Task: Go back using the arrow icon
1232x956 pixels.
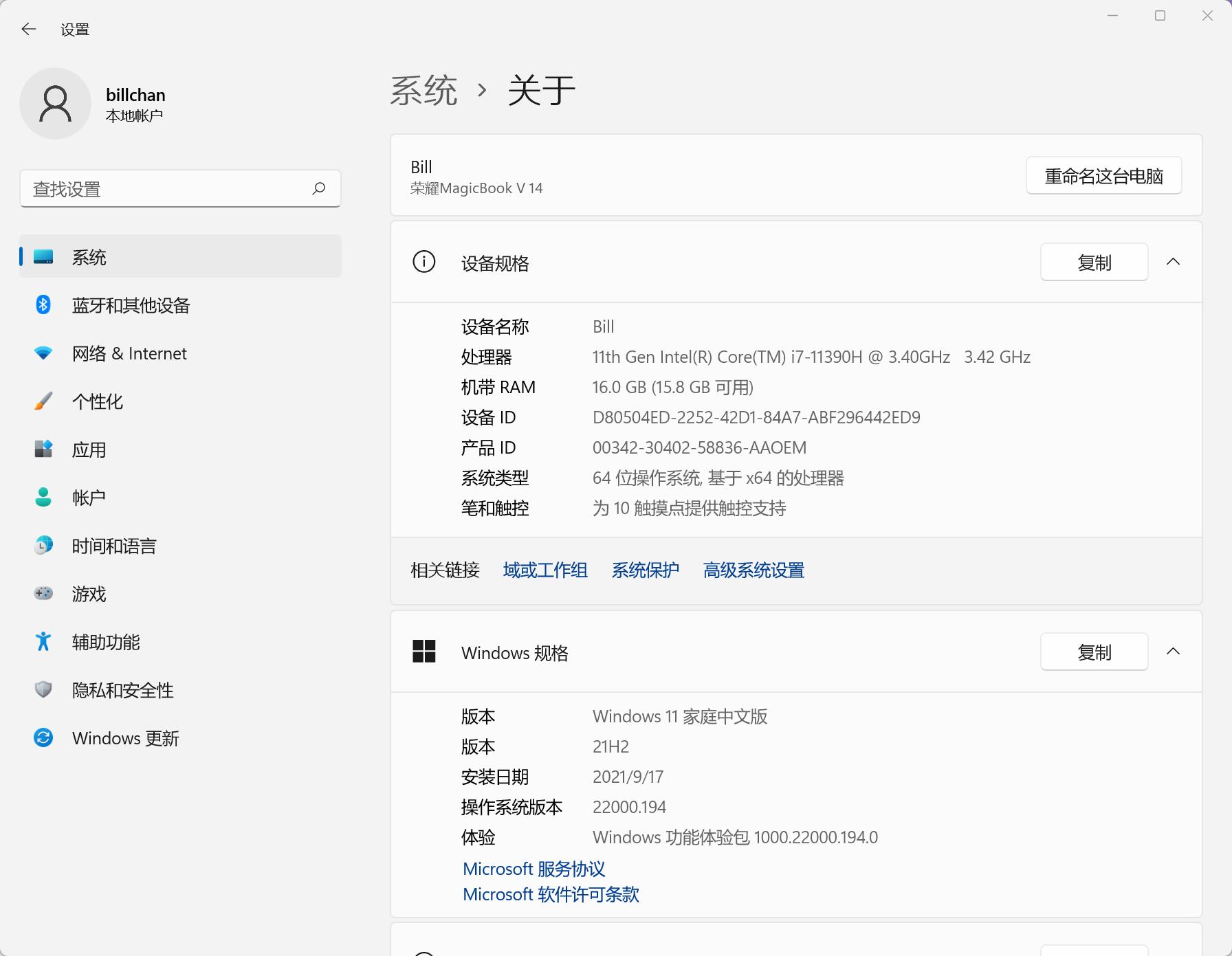Action: [28, 29]
